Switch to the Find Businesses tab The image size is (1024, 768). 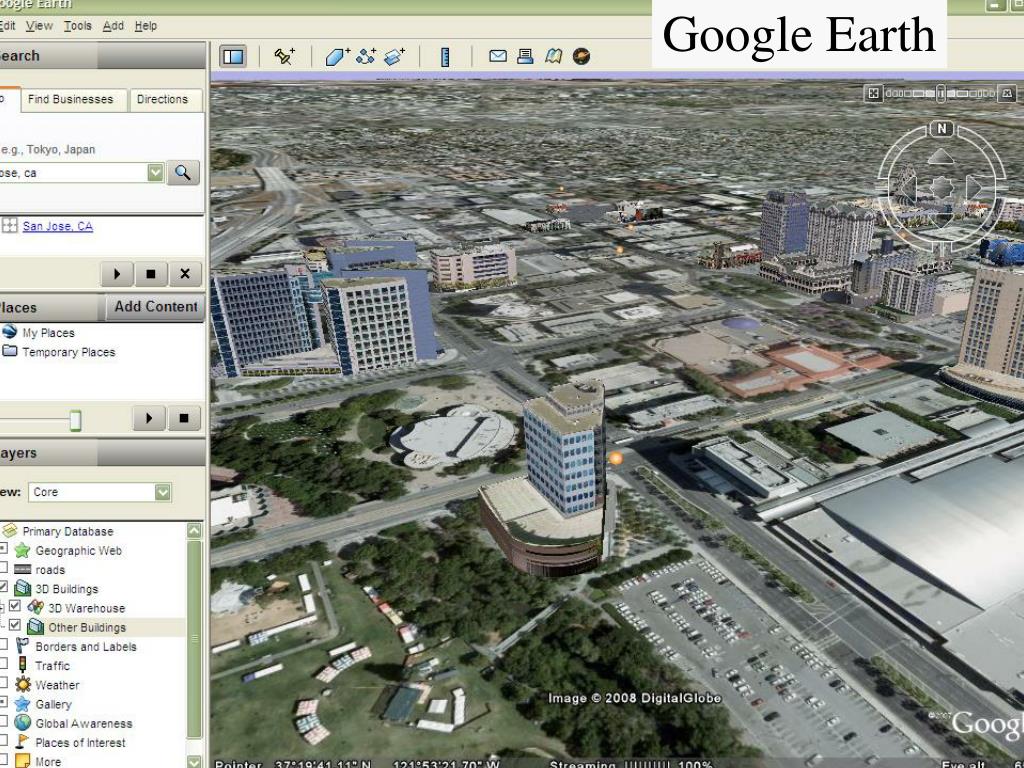tap(74, 99)
